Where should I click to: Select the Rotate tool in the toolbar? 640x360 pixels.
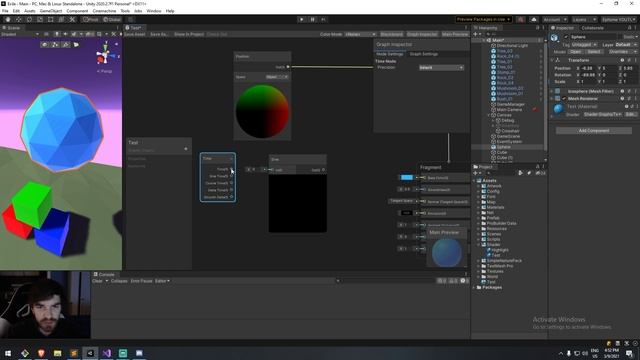pos(29,20)
